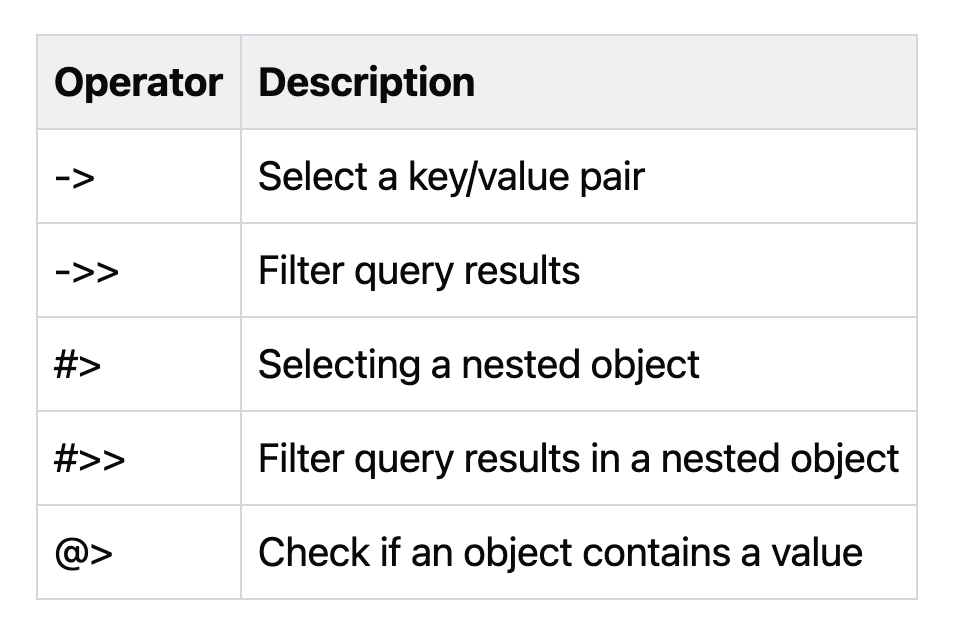The image size is (966, 628).
Task: Click the "Filter query results" description text
Action: [419, 271]
